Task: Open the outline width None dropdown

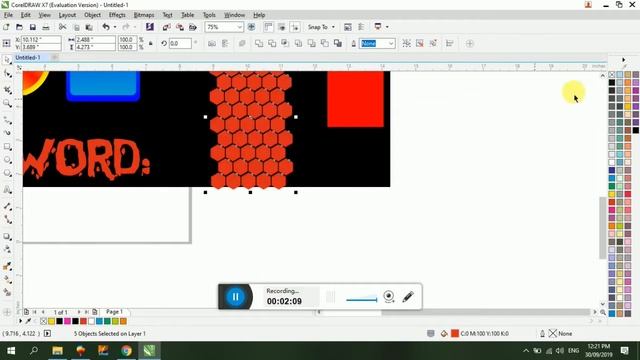Action: click(x=391, y=43)
